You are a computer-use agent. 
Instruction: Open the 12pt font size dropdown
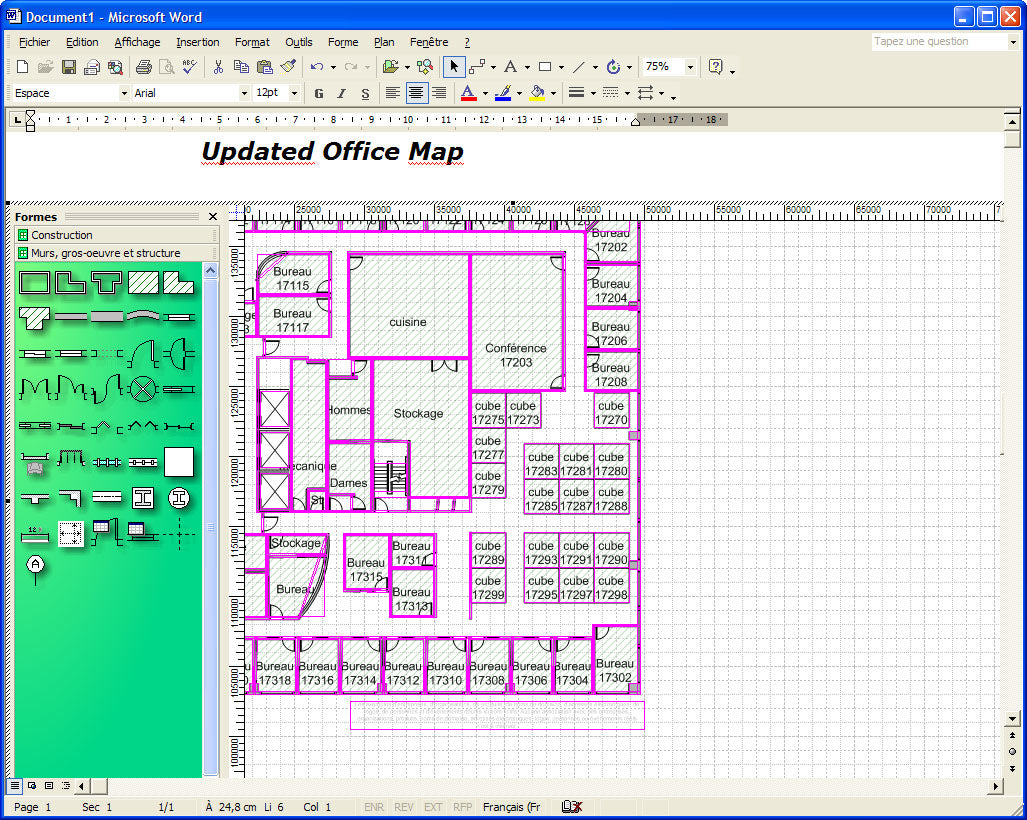coord(294,93)
